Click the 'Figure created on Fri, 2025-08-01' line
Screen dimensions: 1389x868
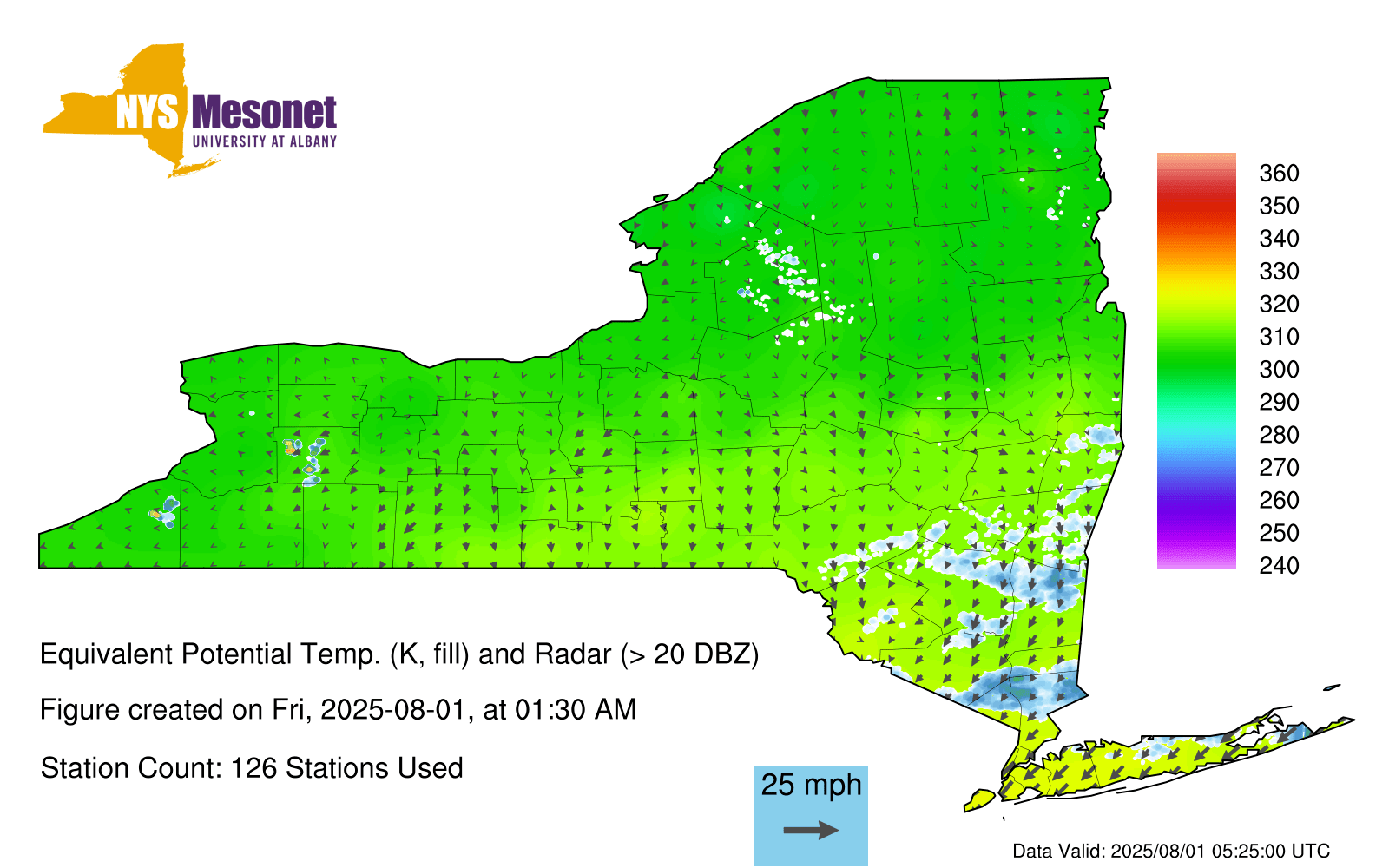(339, 710)
